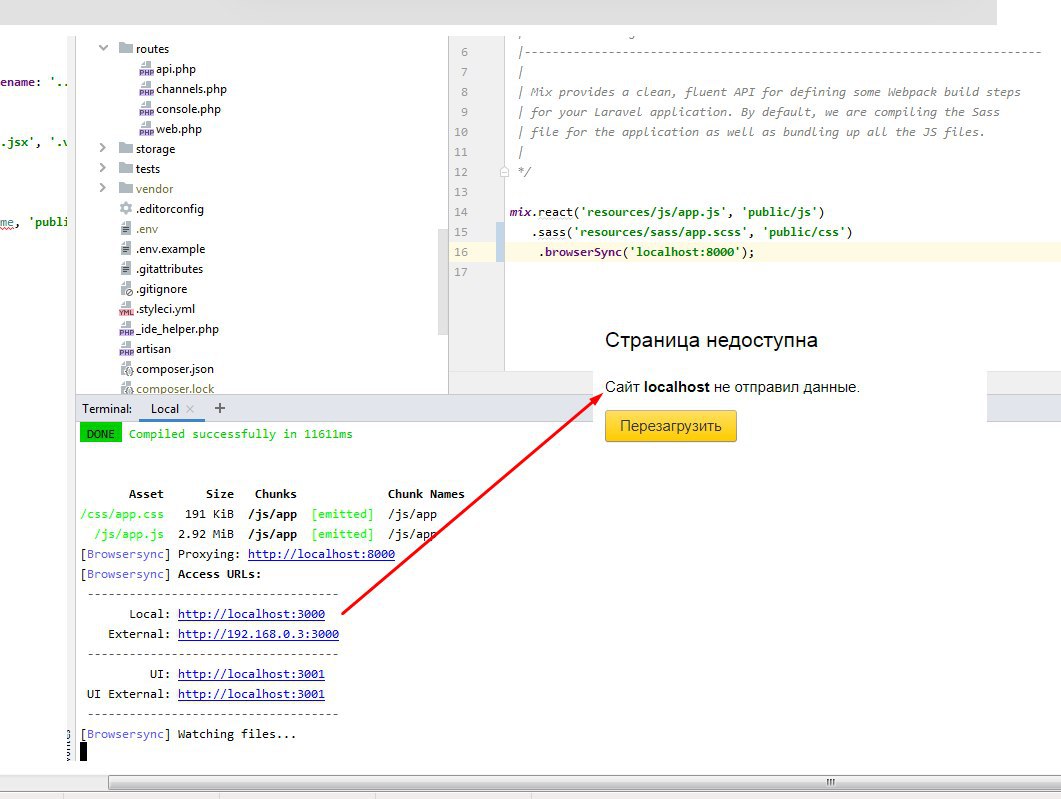Viewport: 1061px width, 799px height.
Task: Click the composer.json file icon
Action: point(127,369)
